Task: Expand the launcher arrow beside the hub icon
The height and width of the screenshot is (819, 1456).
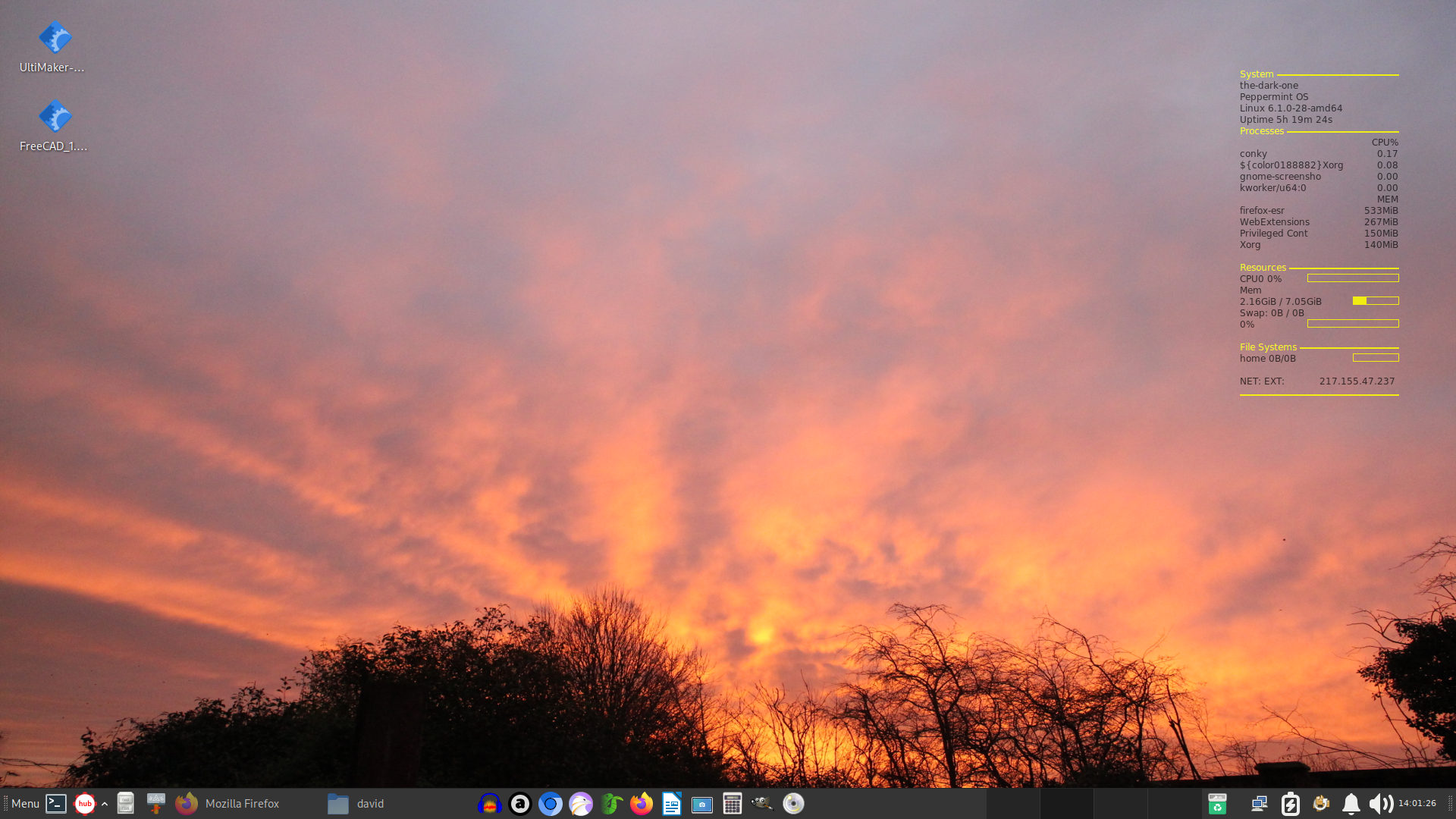Action: point(105,804)
